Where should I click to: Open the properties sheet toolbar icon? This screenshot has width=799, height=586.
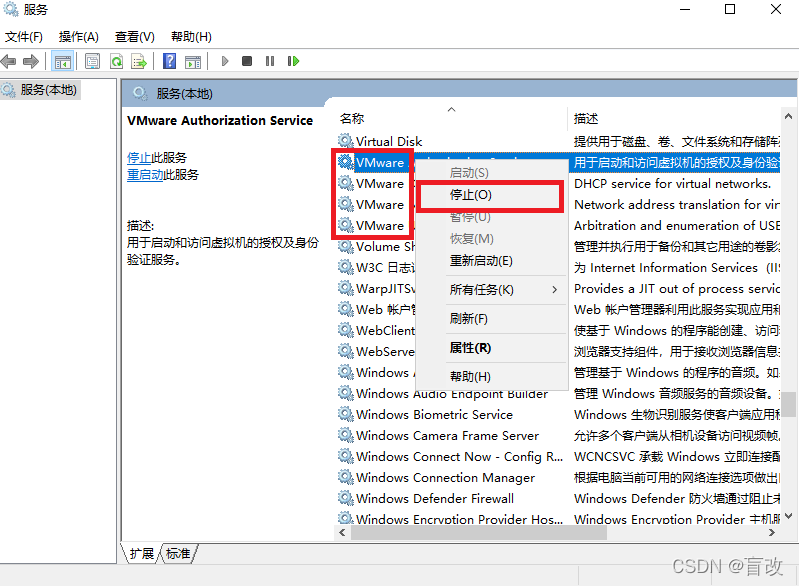(x=92, y=62)
